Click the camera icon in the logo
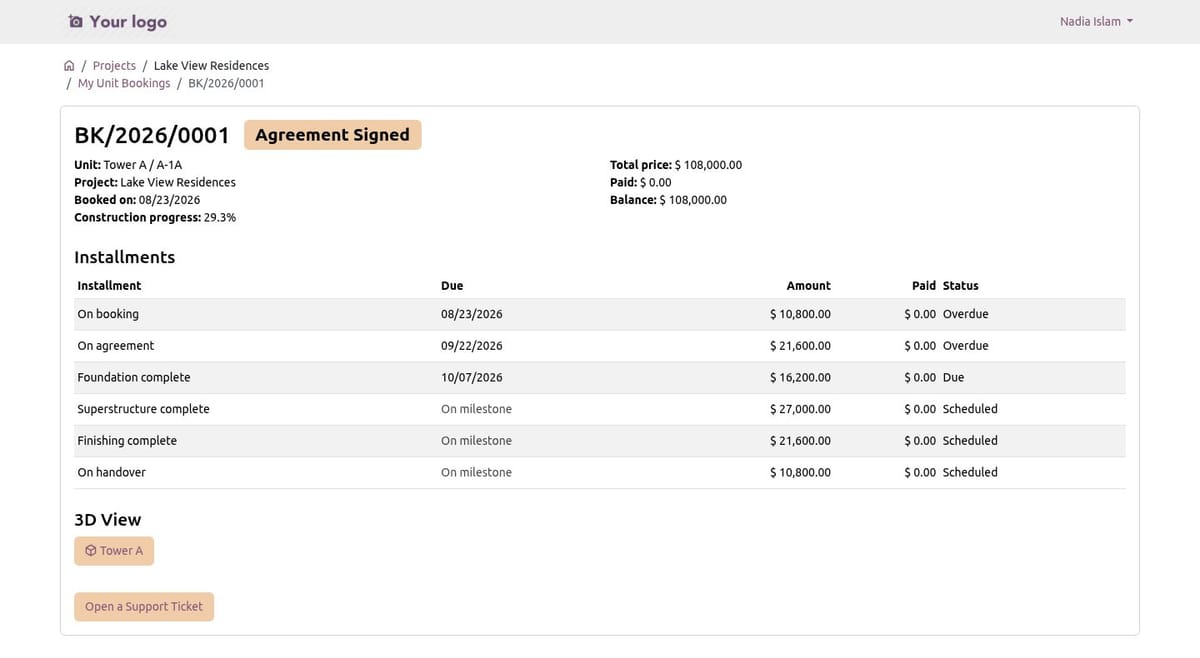The height and width of the screenshot is (658, 1200). [75, 21]
